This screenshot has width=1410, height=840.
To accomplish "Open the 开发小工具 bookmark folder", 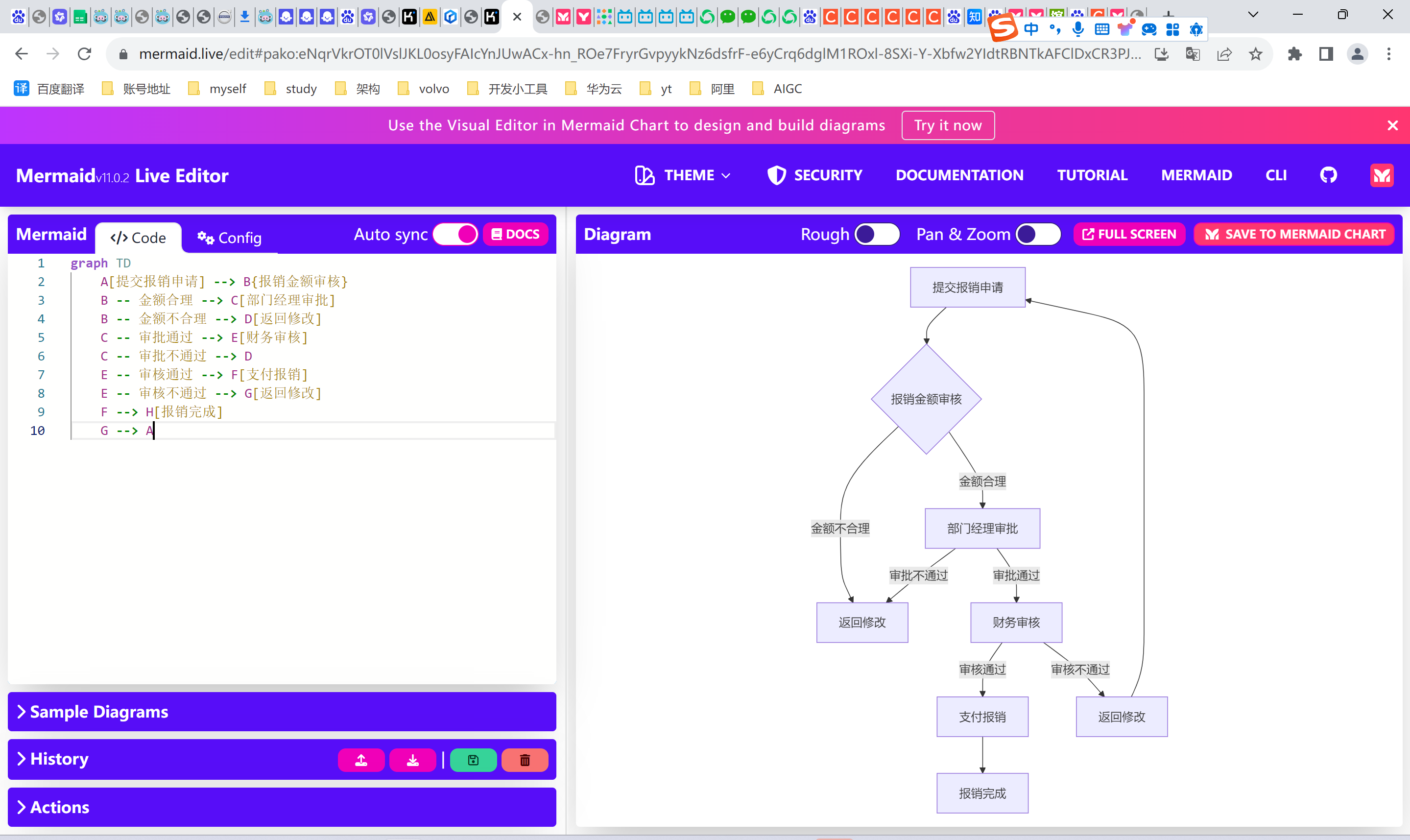I will click(x=507, y=88).
